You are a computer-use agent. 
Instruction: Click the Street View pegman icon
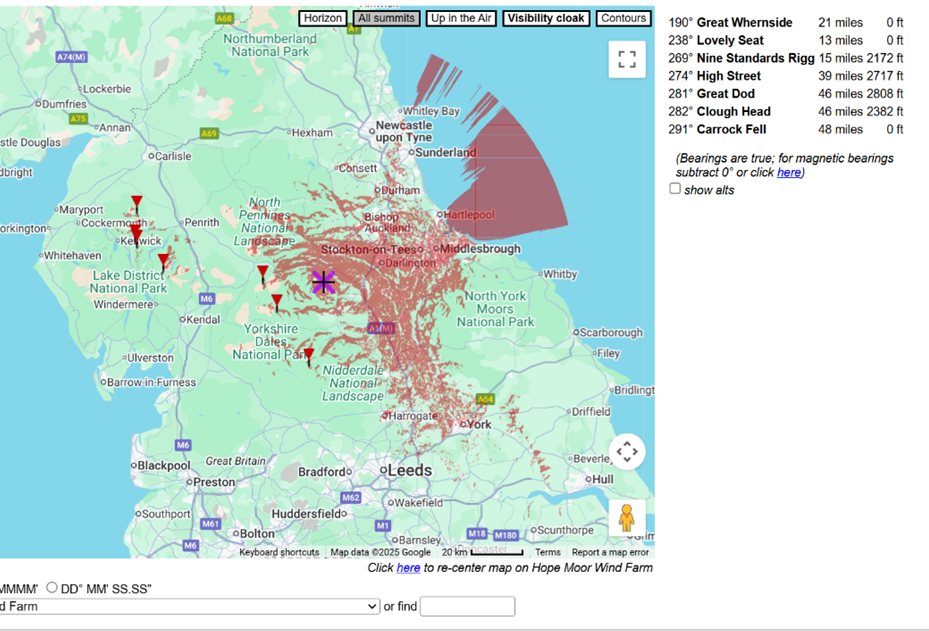click(627, 518)
